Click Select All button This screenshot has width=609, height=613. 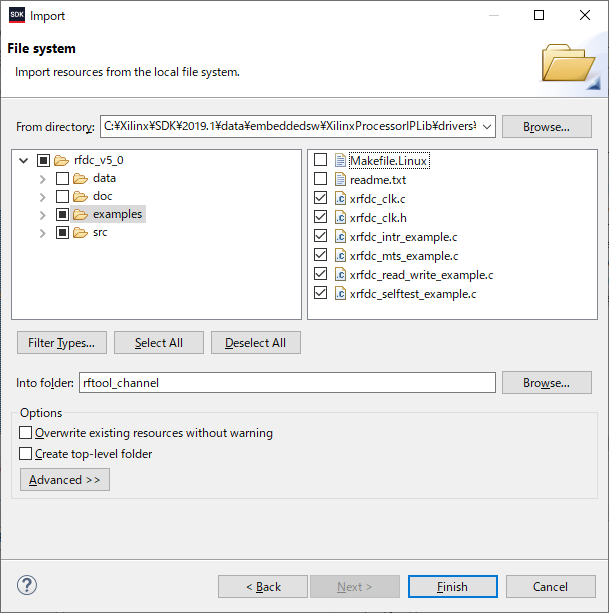tap(159, 343)
